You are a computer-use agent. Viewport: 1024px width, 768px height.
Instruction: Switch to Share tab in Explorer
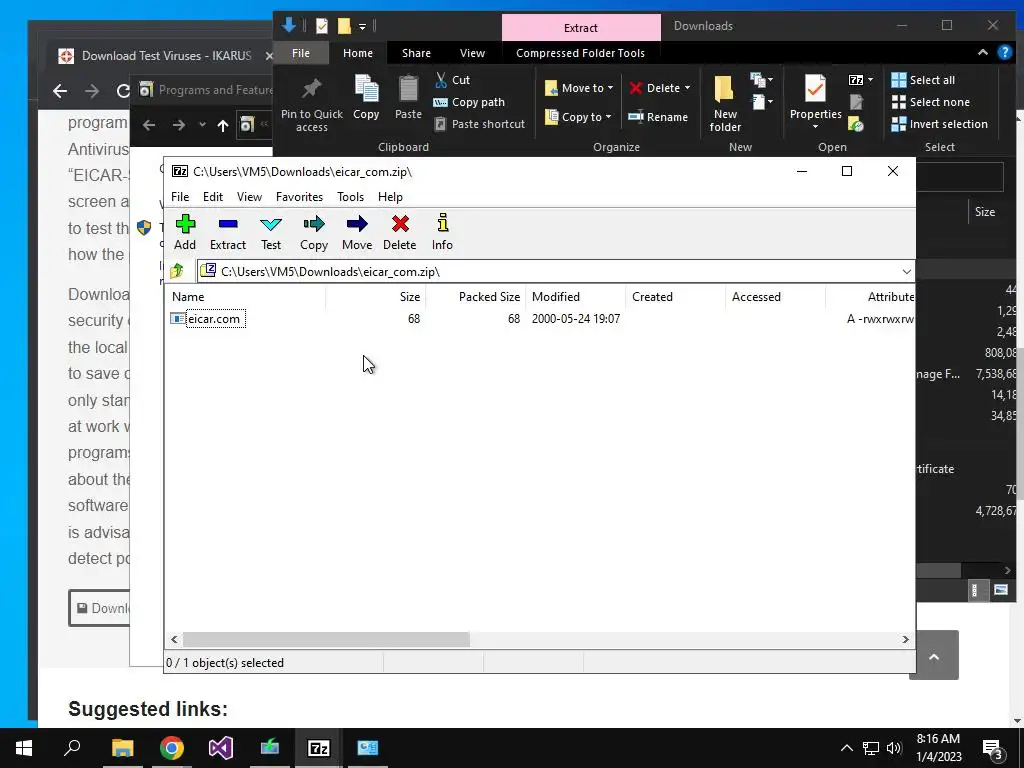point(416,53)
